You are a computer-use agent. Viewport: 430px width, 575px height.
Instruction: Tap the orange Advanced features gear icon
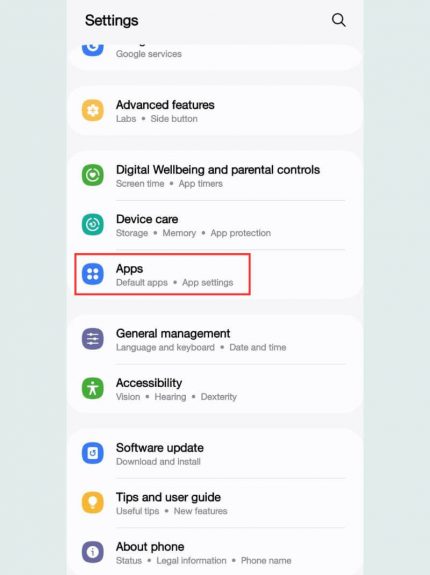click(93, 110)
